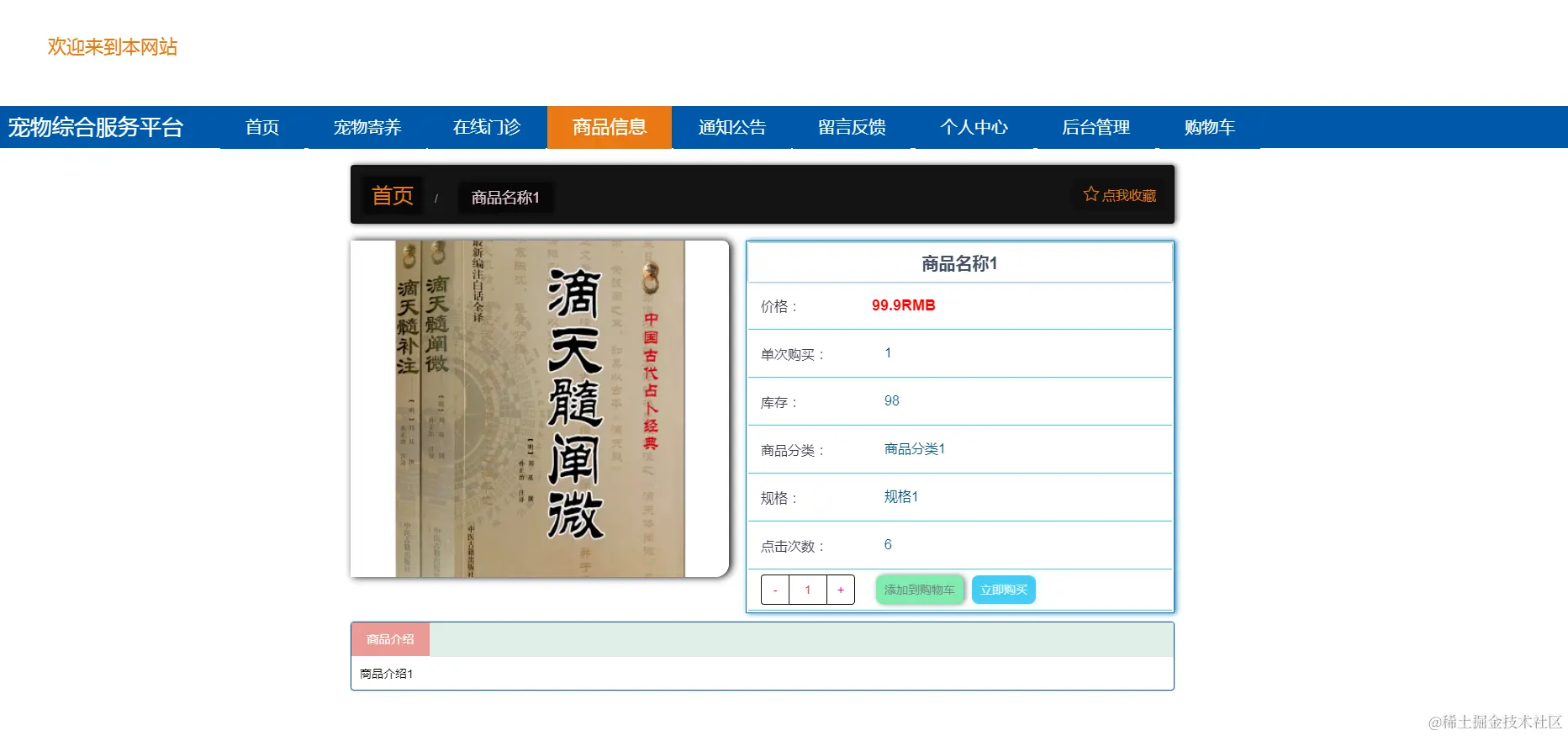Open 留言反馈 menu item
This screenshot has width=1568, height=736.
(853, 127)
